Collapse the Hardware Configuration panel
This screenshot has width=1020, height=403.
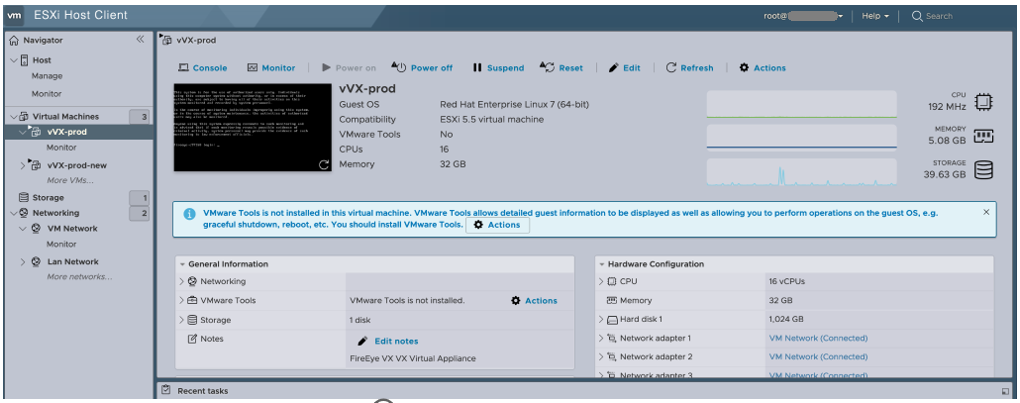click(x=602, y=265)
